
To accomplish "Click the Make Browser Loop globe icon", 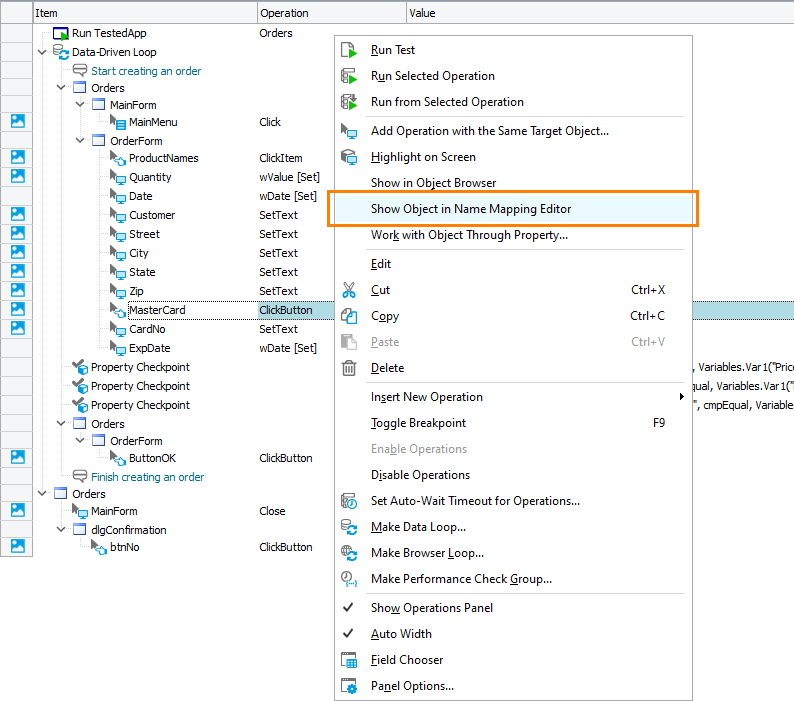I will click(349, 553).
